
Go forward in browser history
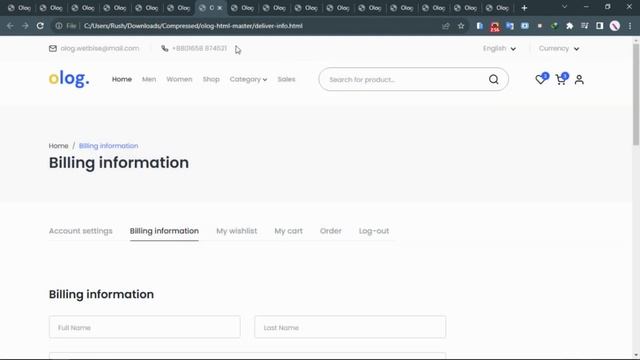pyautogui.click(x=25, y=26)
